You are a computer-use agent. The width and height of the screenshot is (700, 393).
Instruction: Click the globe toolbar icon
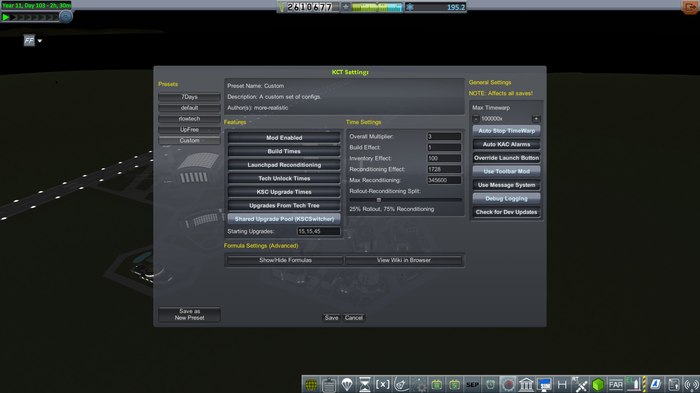coord(311,384)
